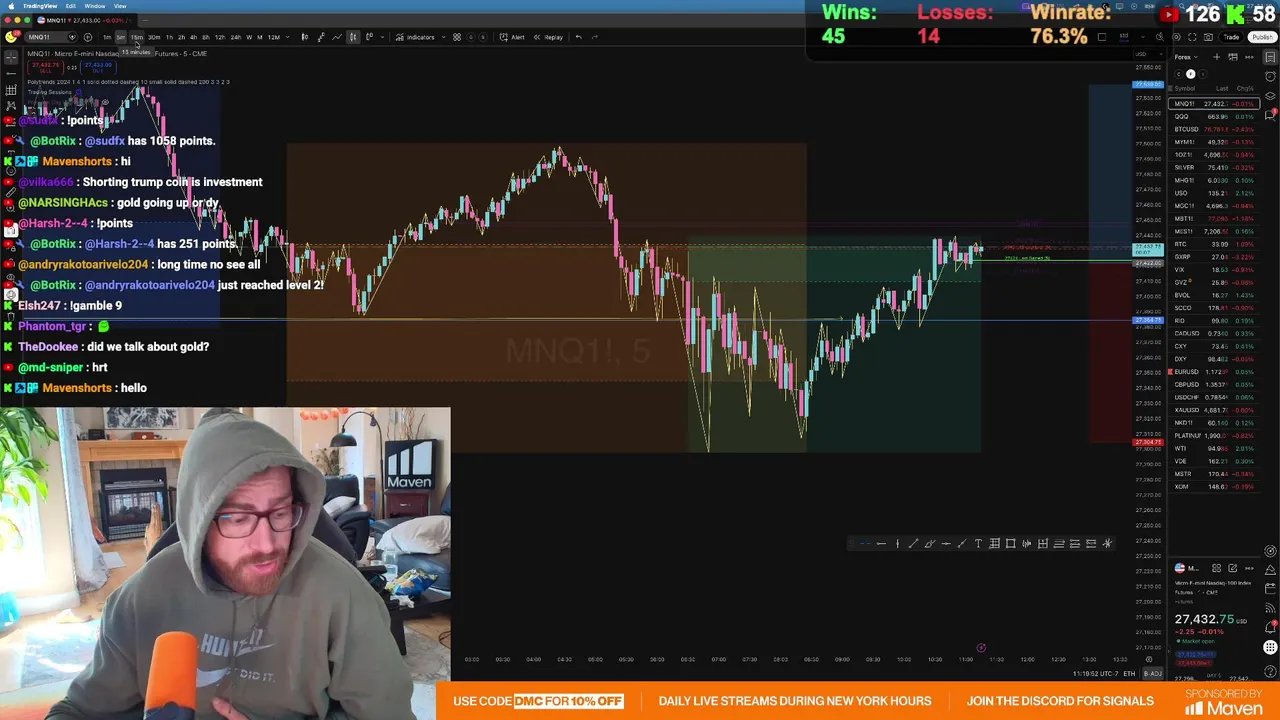Open Alerts panel clock icon in sidebar
This screenshot has height=720, width=1280.
(x=1270, y=76)
